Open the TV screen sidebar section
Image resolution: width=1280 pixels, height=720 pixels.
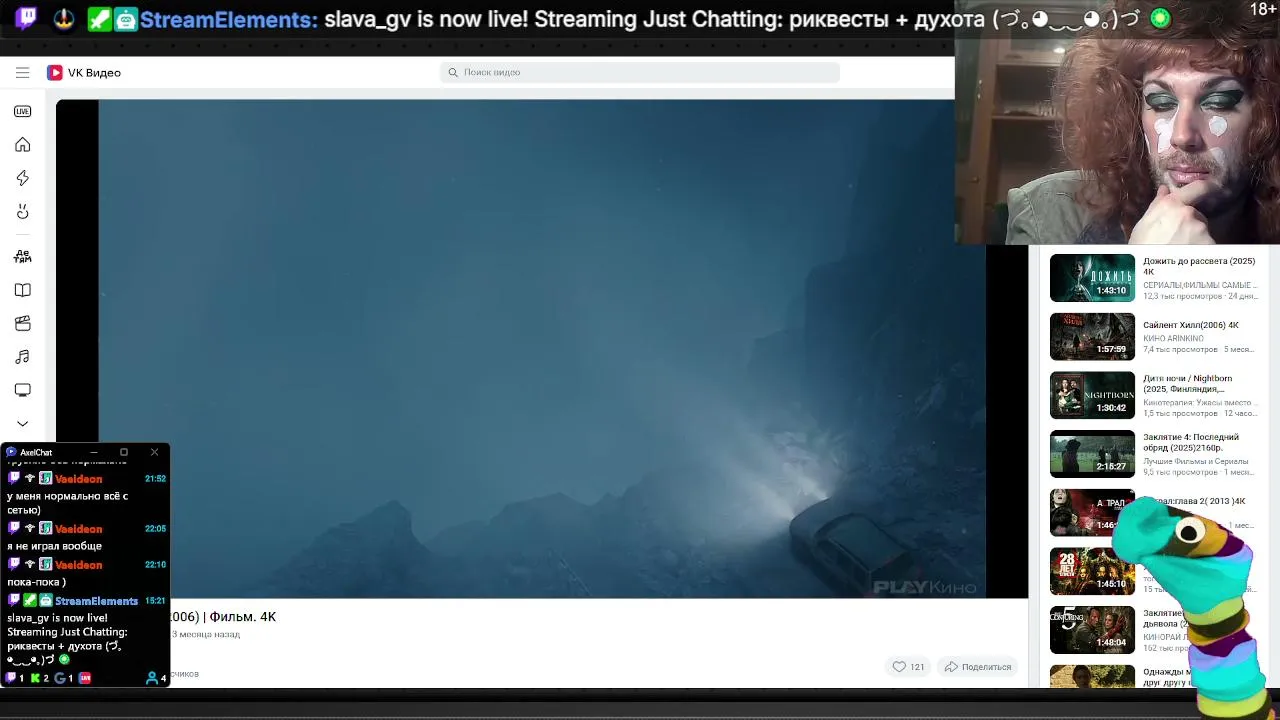(22, 390)
